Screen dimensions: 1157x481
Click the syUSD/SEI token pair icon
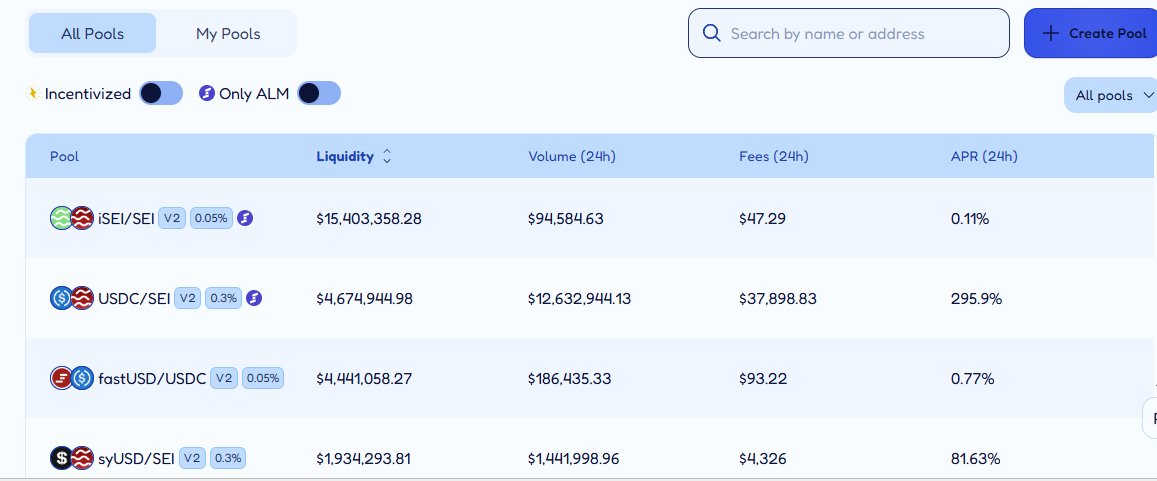[x=72, y=458]
